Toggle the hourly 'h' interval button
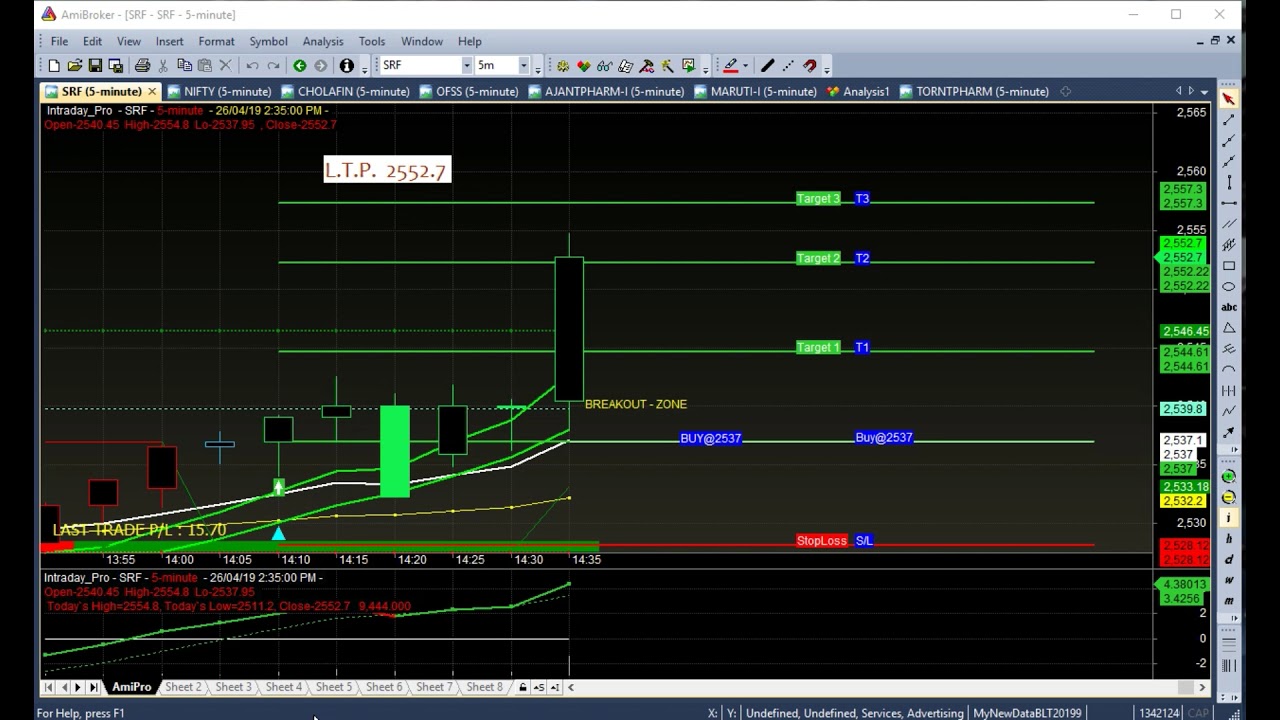The width and height of the screenshot is (1280, 720). click(x=1229, y=539)
